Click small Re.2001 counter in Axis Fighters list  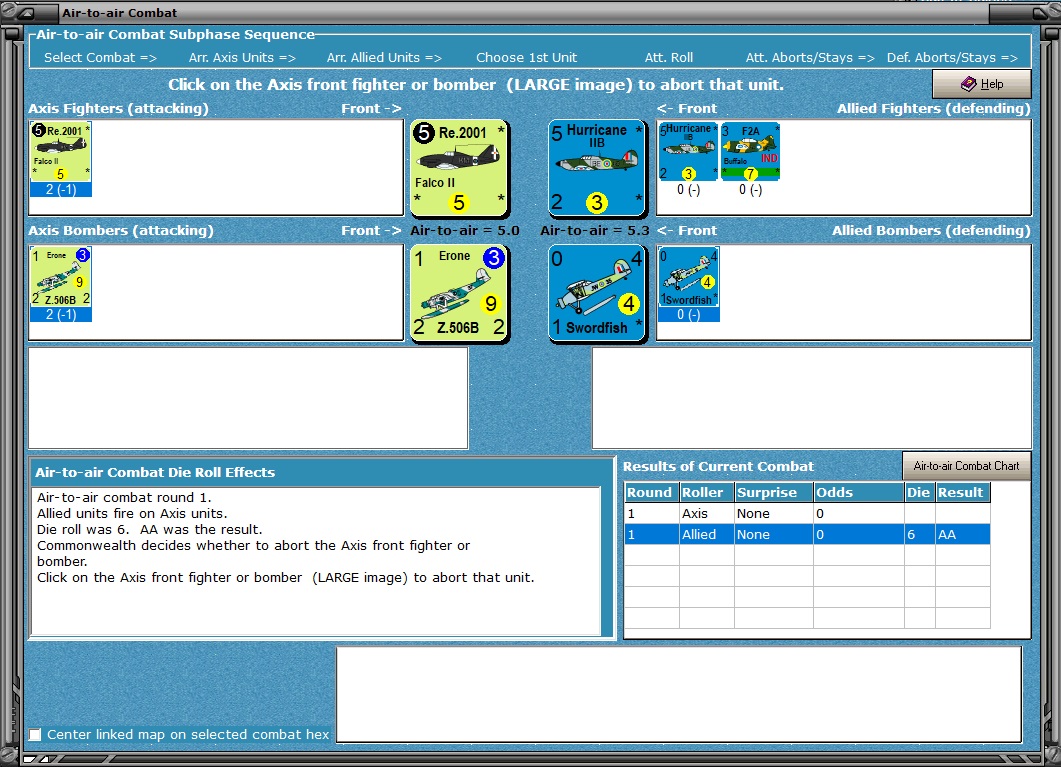(x=61, y=152)
